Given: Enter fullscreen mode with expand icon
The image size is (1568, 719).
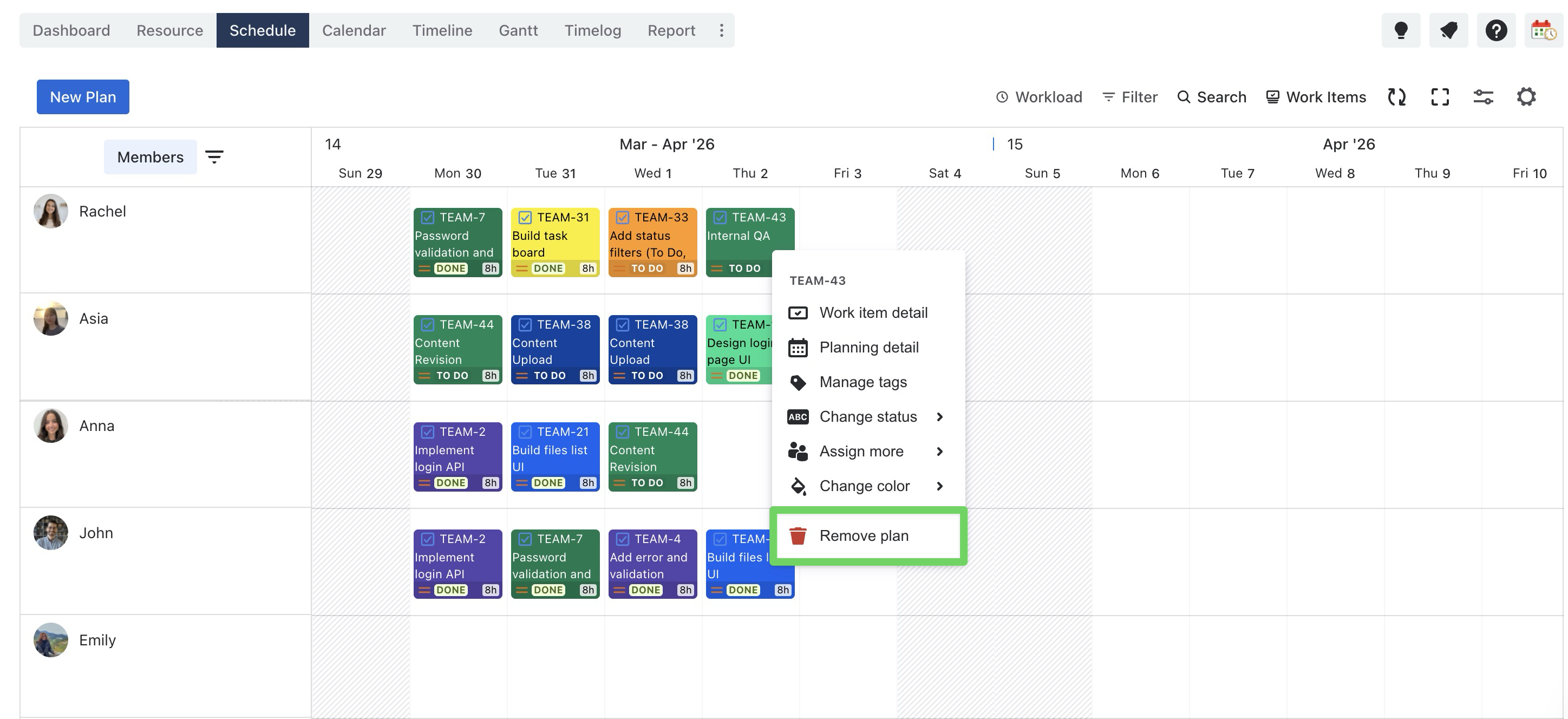Looking at the screenshot, I should point(1440,97).
